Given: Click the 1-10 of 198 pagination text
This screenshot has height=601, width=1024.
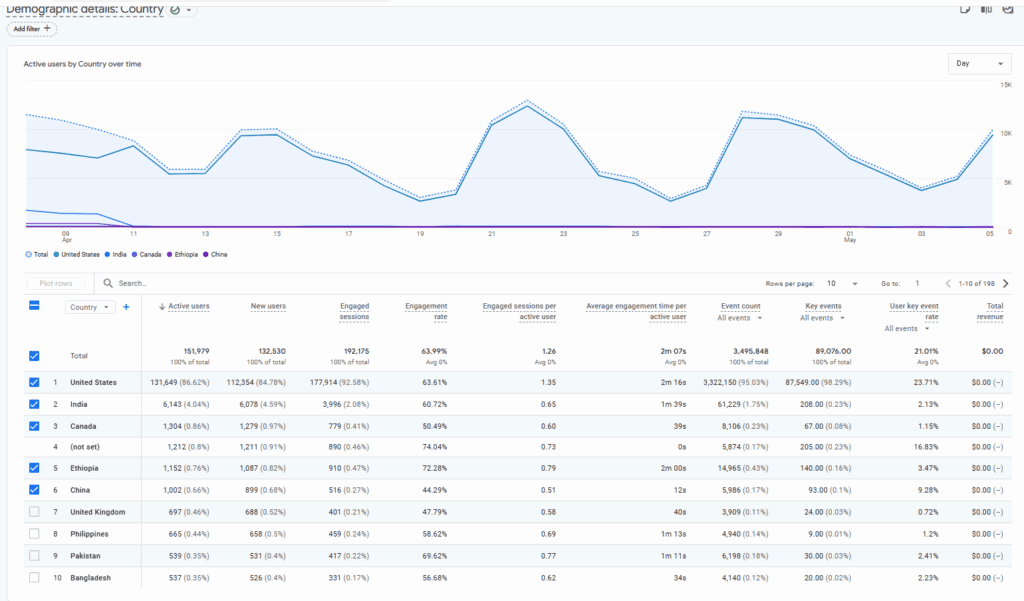Looking at the screenshot, I should click(x=976, y=284).
